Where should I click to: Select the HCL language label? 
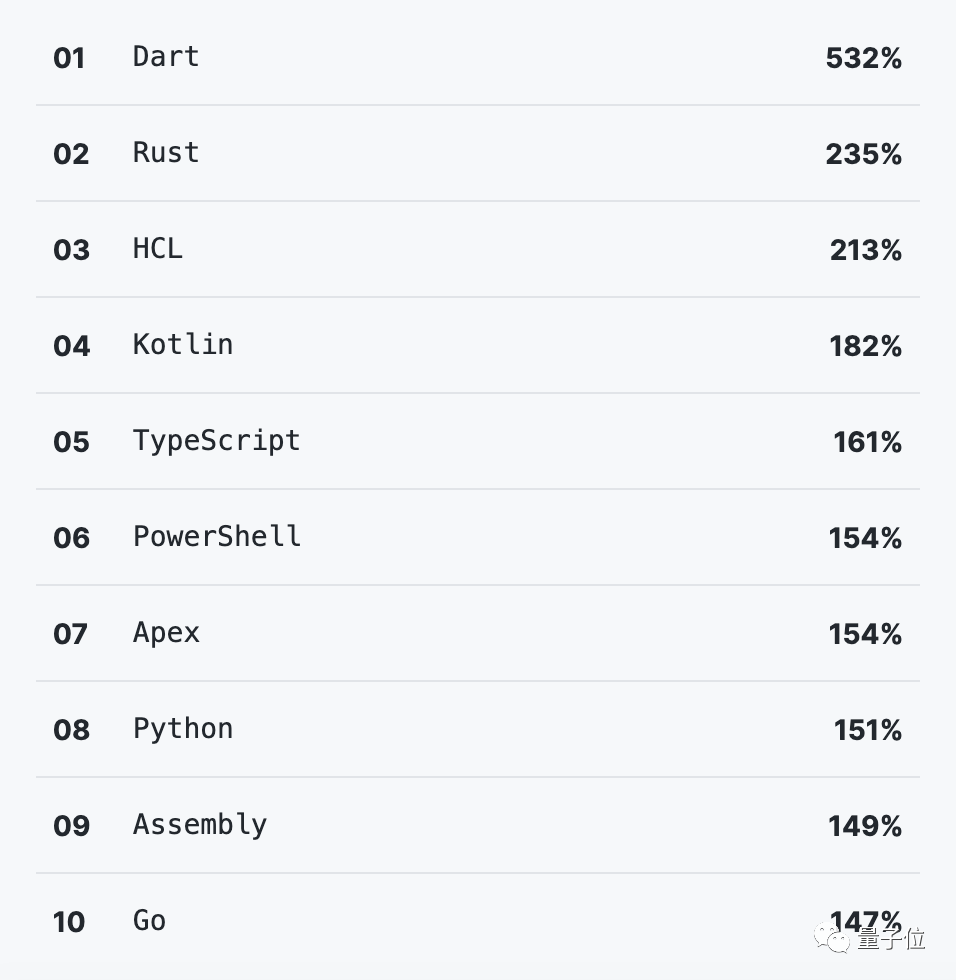pos(158,249)
